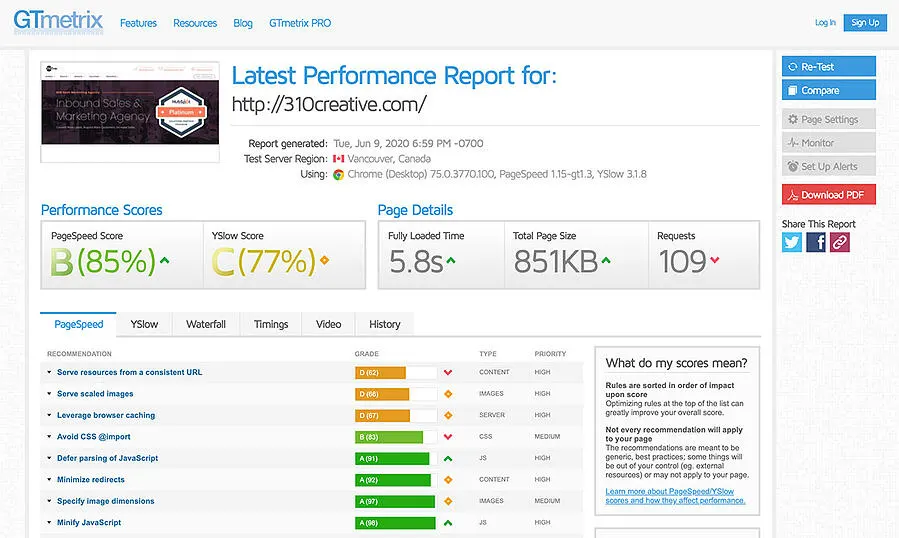The width and height of the screenshot is (899, 538).
Task: Open the History tab
Action: coord(385,324)
